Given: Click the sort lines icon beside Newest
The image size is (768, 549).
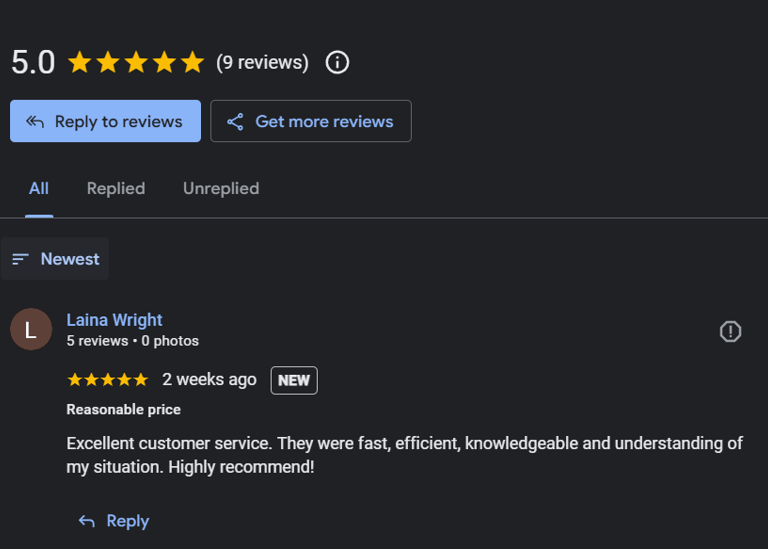Looking at the screenshot, I should coord(20,259).
